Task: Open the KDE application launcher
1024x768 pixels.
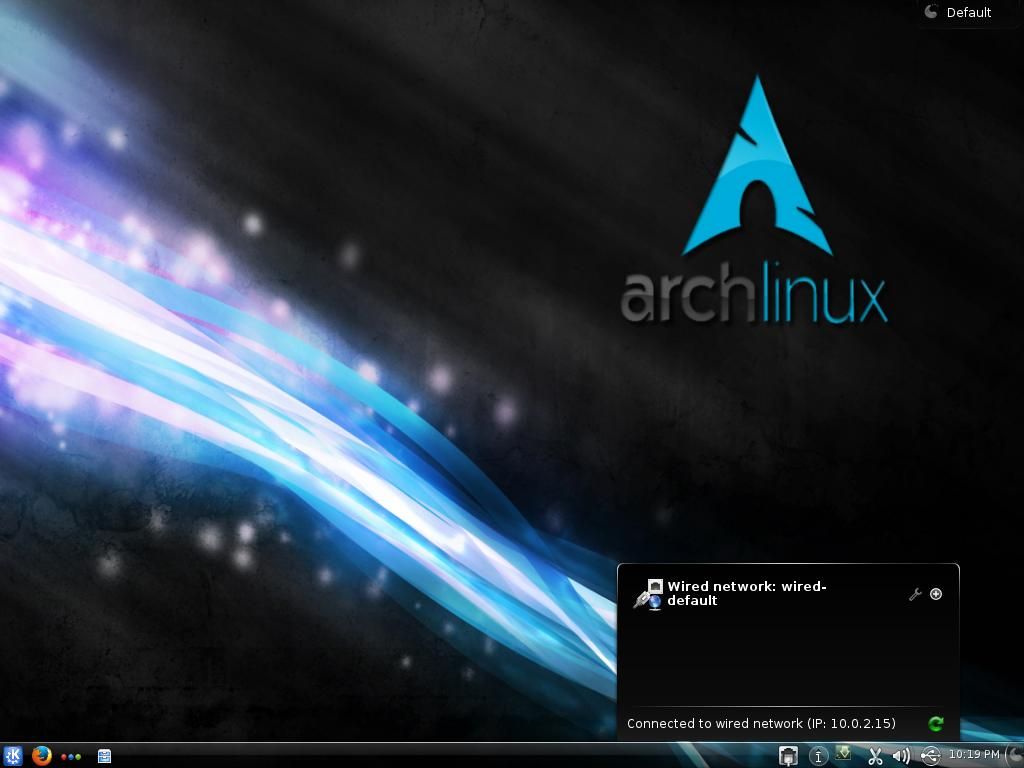Action: (x=13, y=756)
